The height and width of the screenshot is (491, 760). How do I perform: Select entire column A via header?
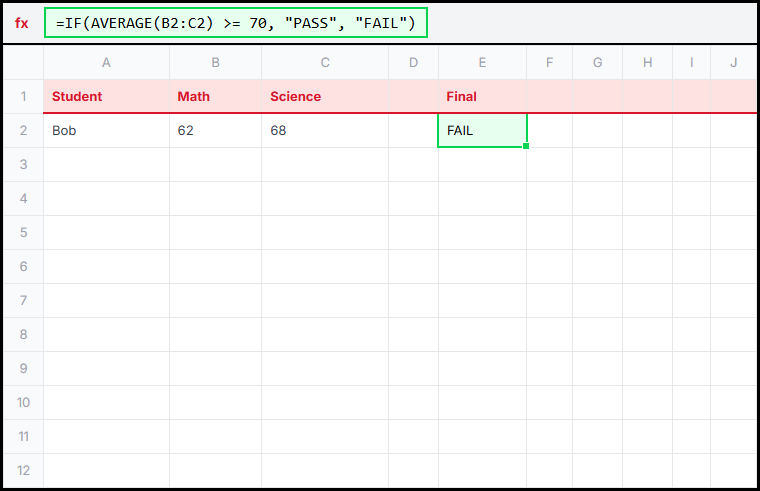(x=106, y=63)
